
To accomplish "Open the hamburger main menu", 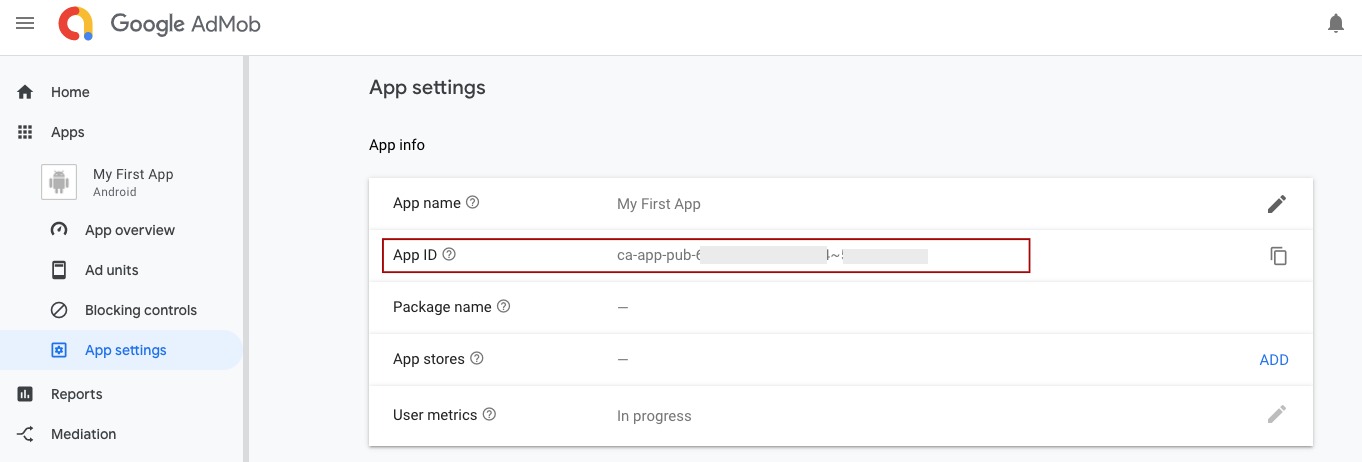I will pos(25,23).
